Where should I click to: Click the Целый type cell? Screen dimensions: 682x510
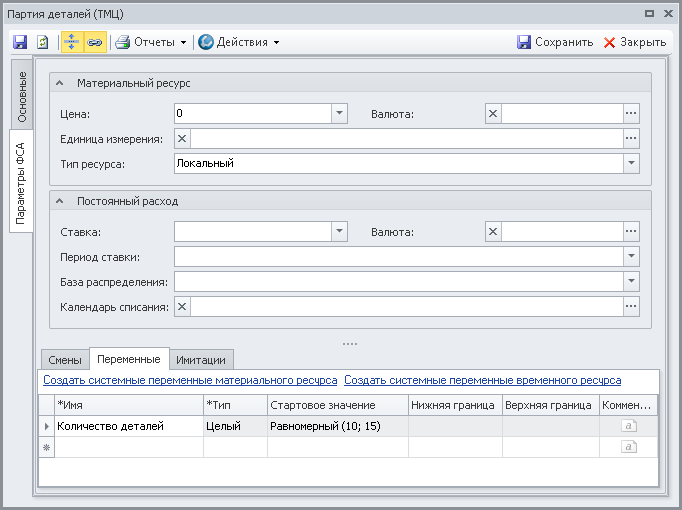tap(235, 426)
